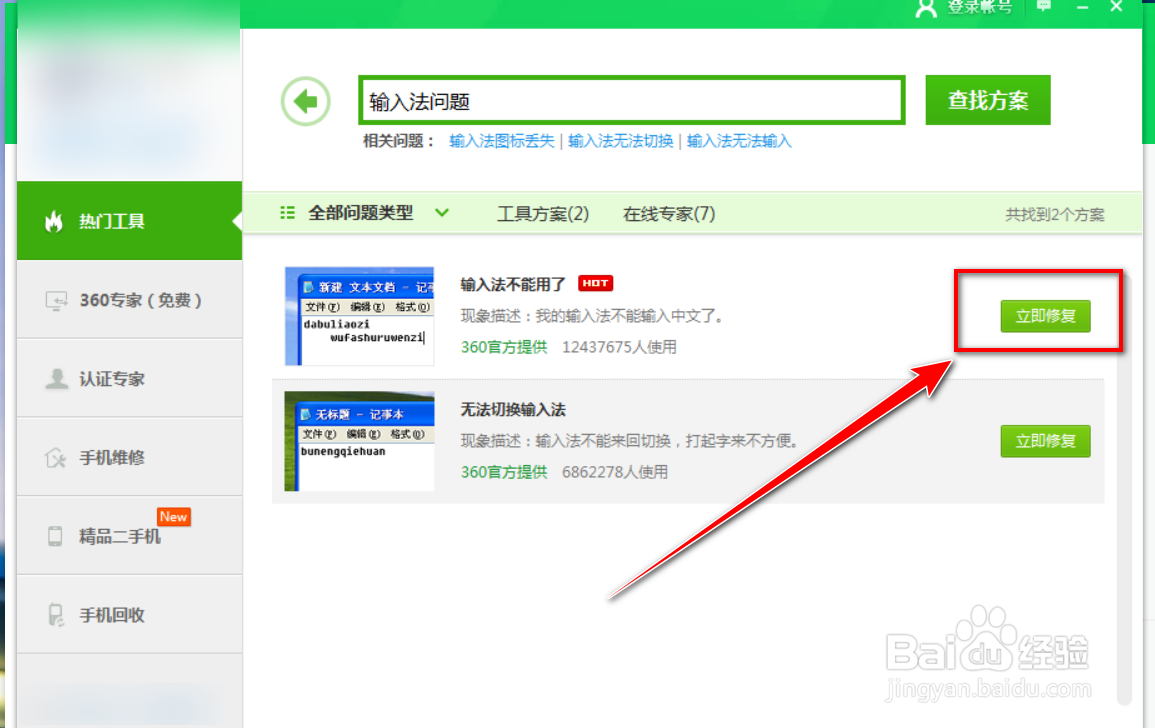Select 手机维修 in the sidebar

tap(130, 458)
